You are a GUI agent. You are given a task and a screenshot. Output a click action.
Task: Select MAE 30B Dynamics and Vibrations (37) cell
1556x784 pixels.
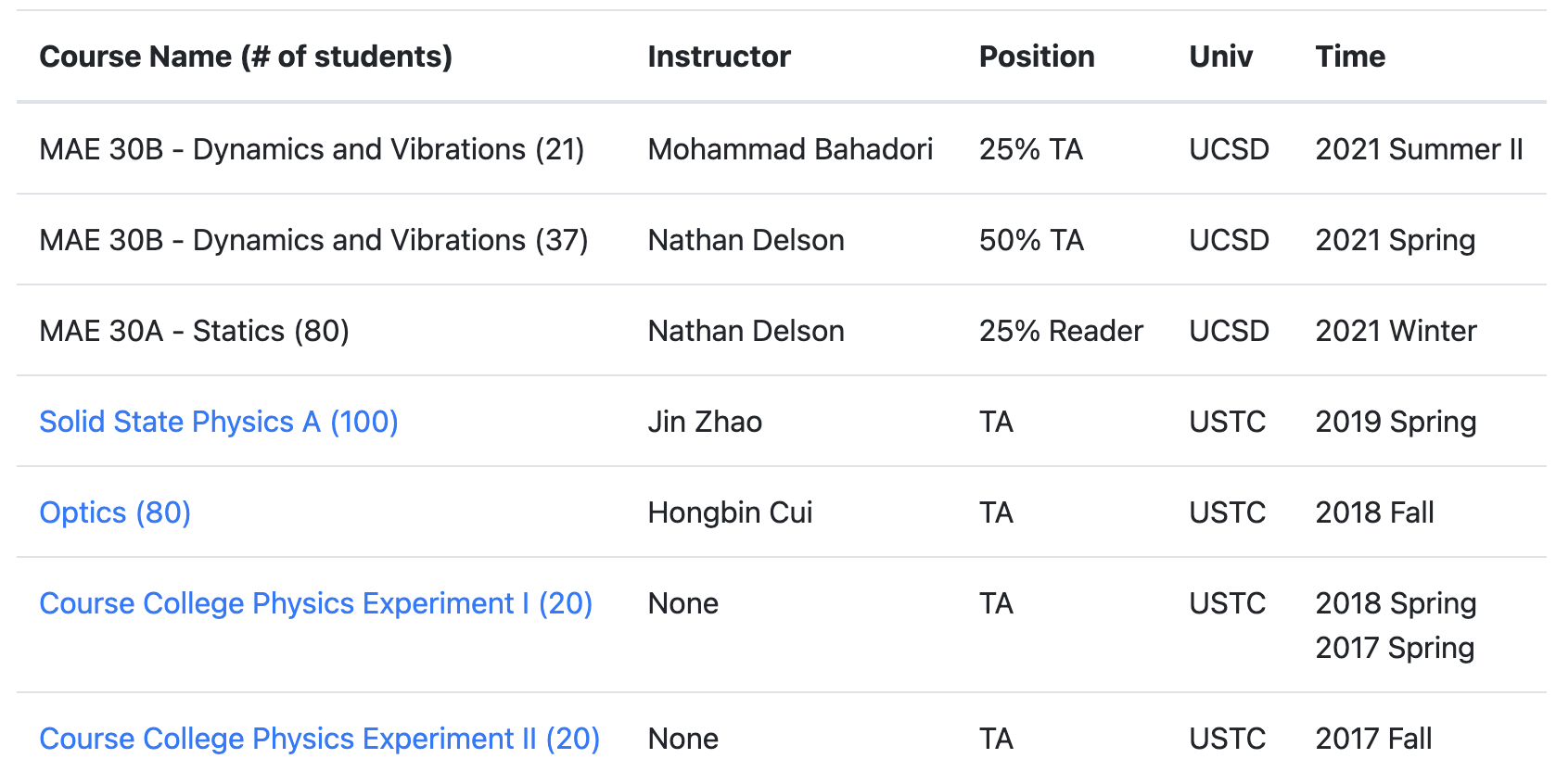(313, 240)
